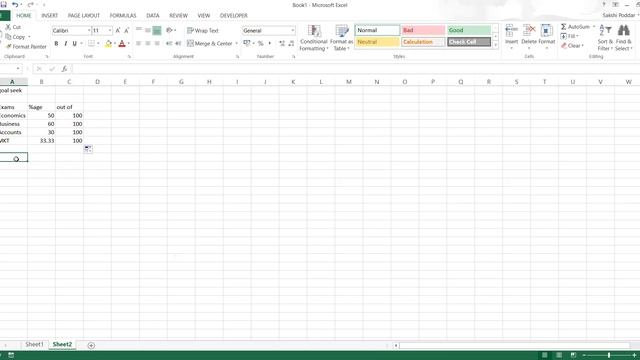Toggle Italic formatting
Screen dimensions: 640x360
[x=65, y=43]
